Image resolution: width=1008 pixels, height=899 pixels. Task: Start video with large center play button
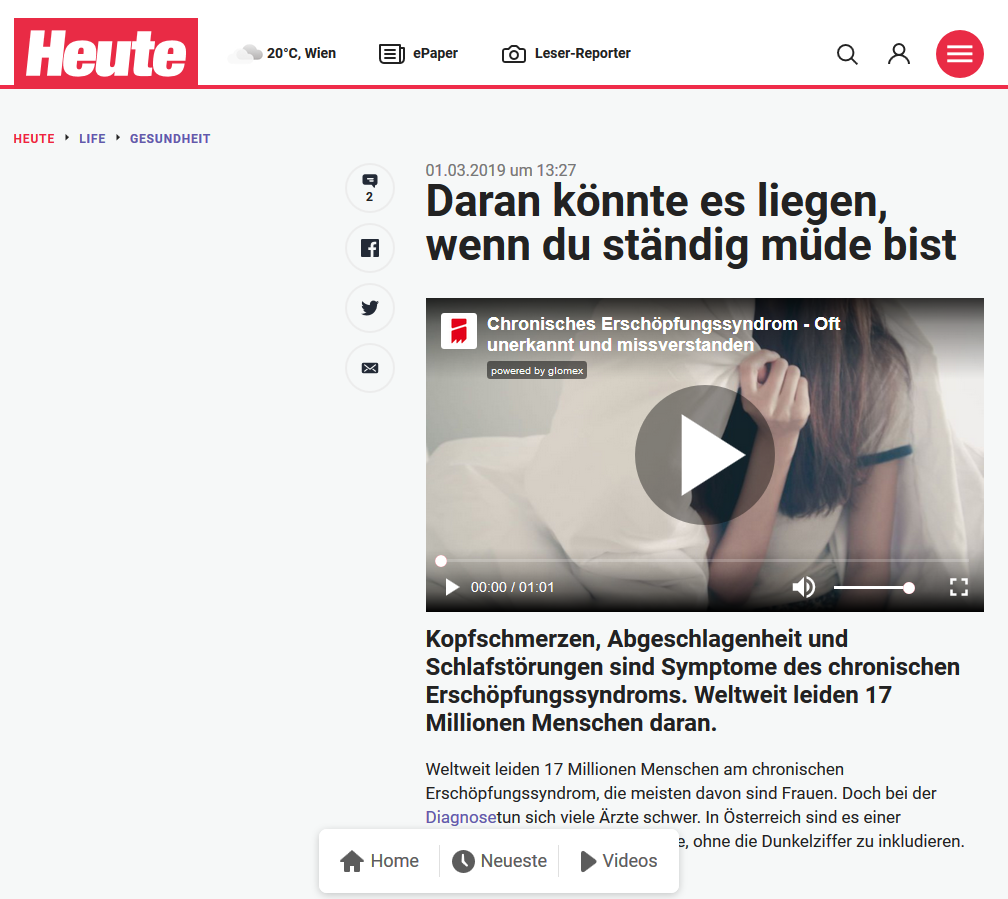click(x=705, y=455)
